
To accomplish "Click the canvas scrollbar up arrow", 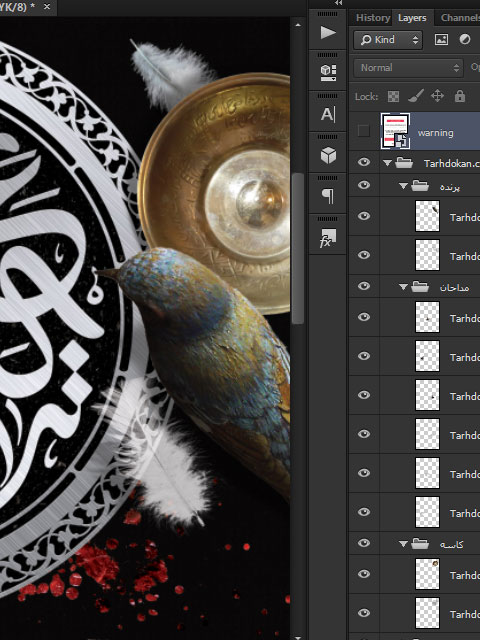I will click(x=298, y=25).
